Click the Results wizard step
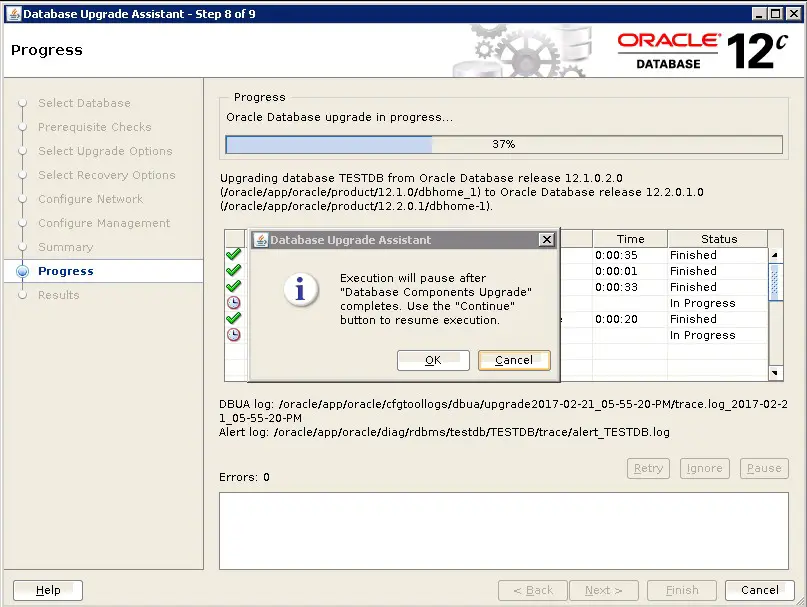 click(x=59, y=295)
